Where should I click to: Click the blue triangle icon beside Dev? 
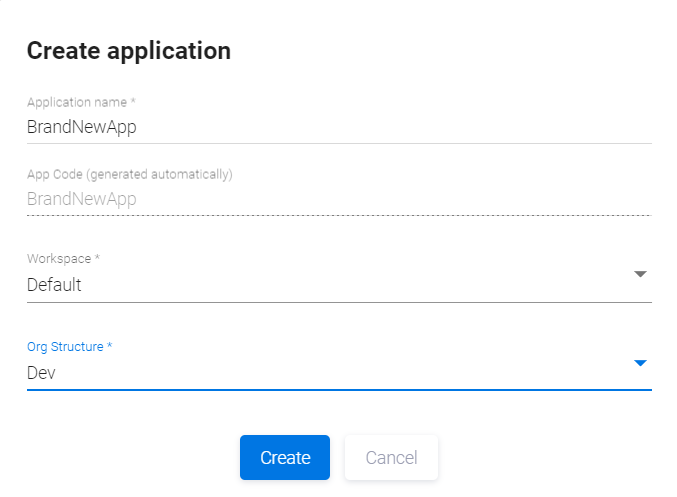pos(641,362)
